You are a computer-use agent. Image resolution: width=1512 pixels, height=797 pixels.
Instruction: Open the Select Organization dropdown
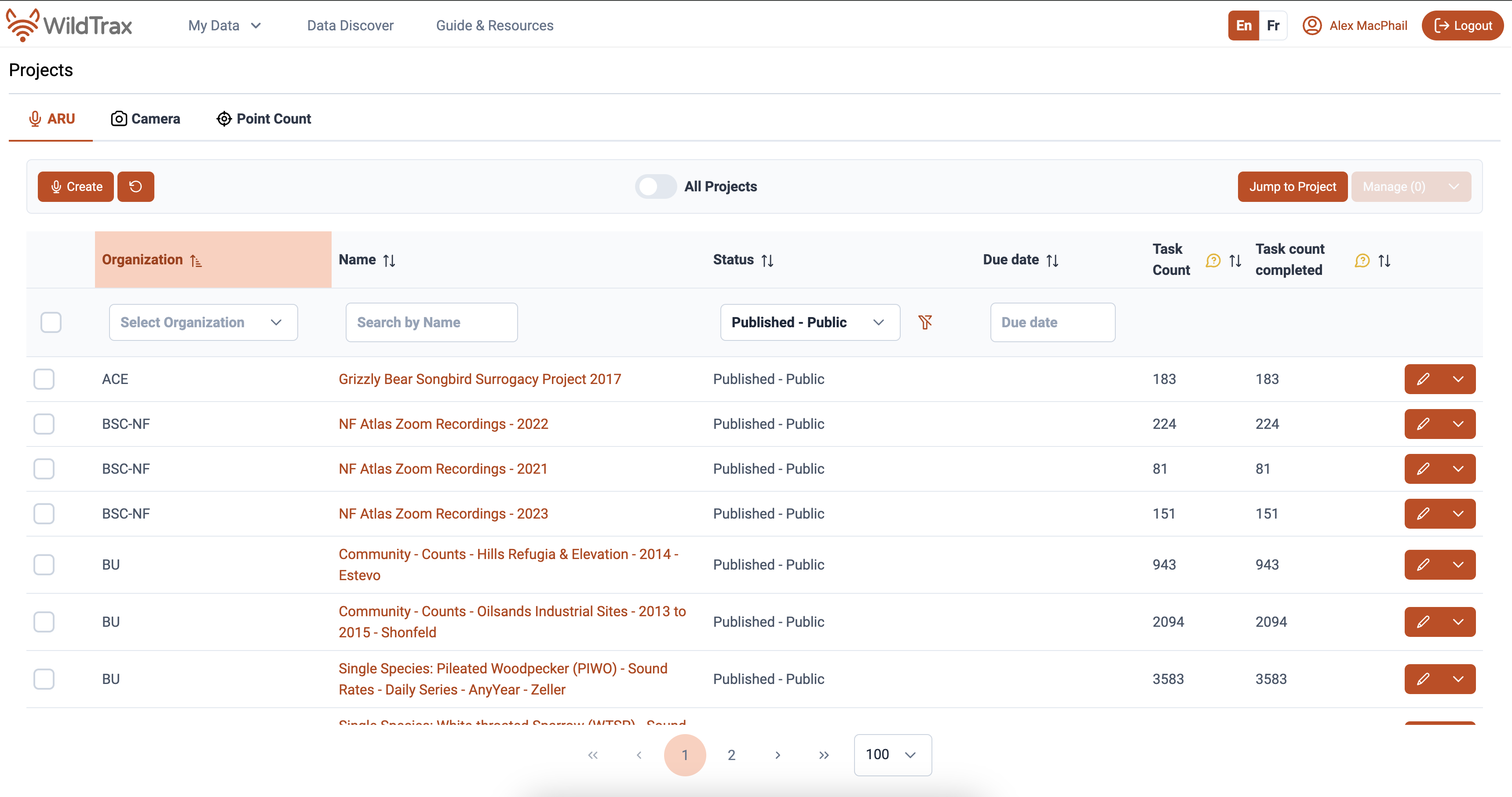[203, 322]
